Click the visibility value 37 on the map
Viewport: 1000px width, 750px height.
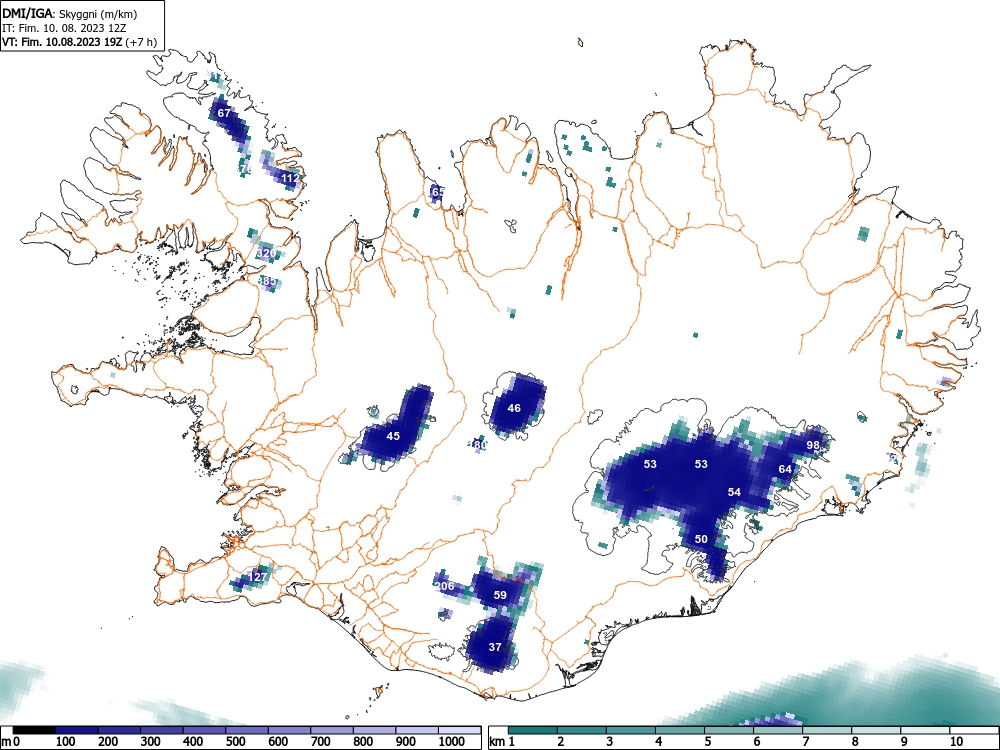[x=495, y=647]
